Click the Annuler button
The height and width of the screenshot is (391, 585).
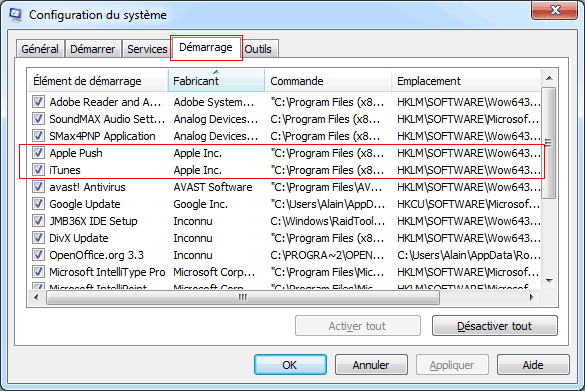pyautogui.click(x=371, y=365)
